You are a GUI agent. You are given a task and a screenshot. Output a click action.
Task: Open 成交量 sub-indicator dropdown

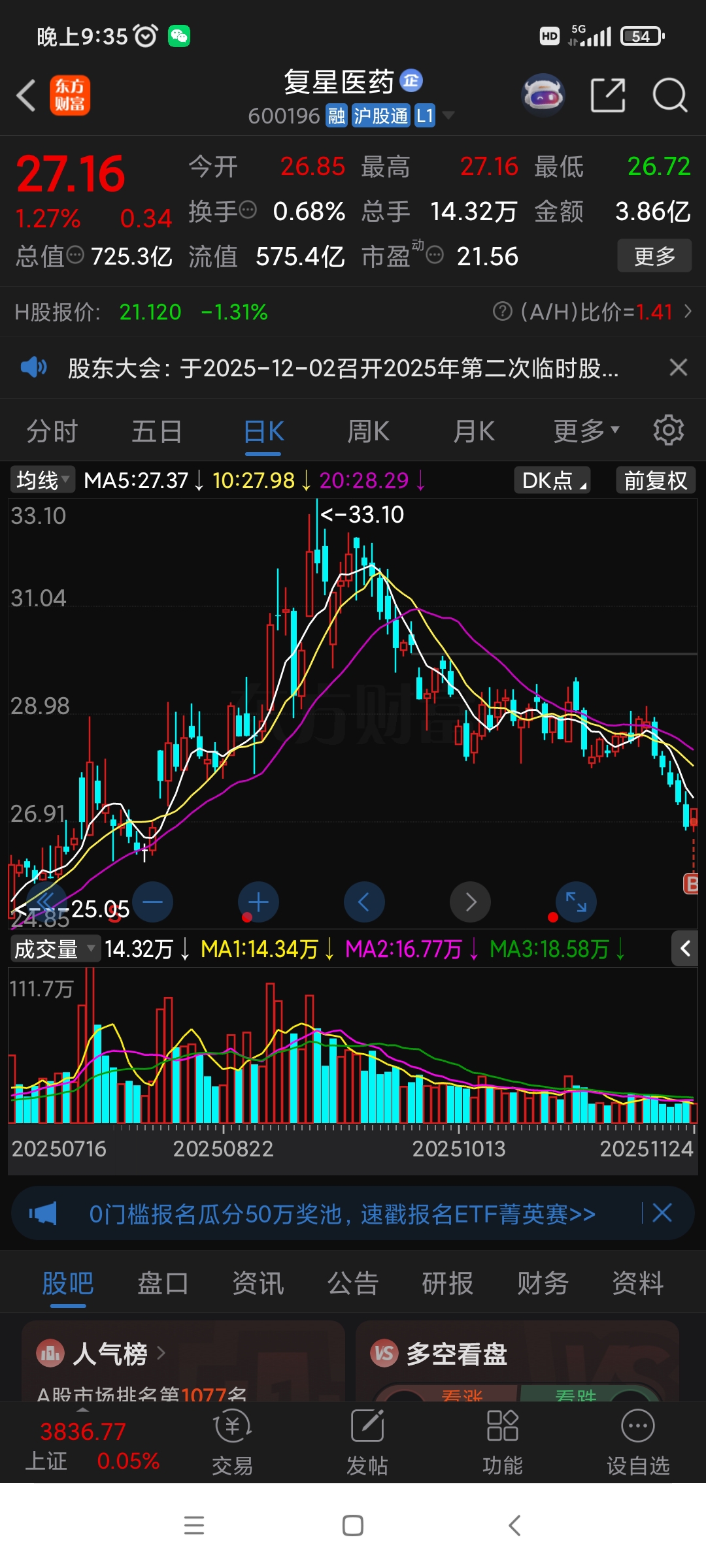pyautogui.click(x=56, y=949)
